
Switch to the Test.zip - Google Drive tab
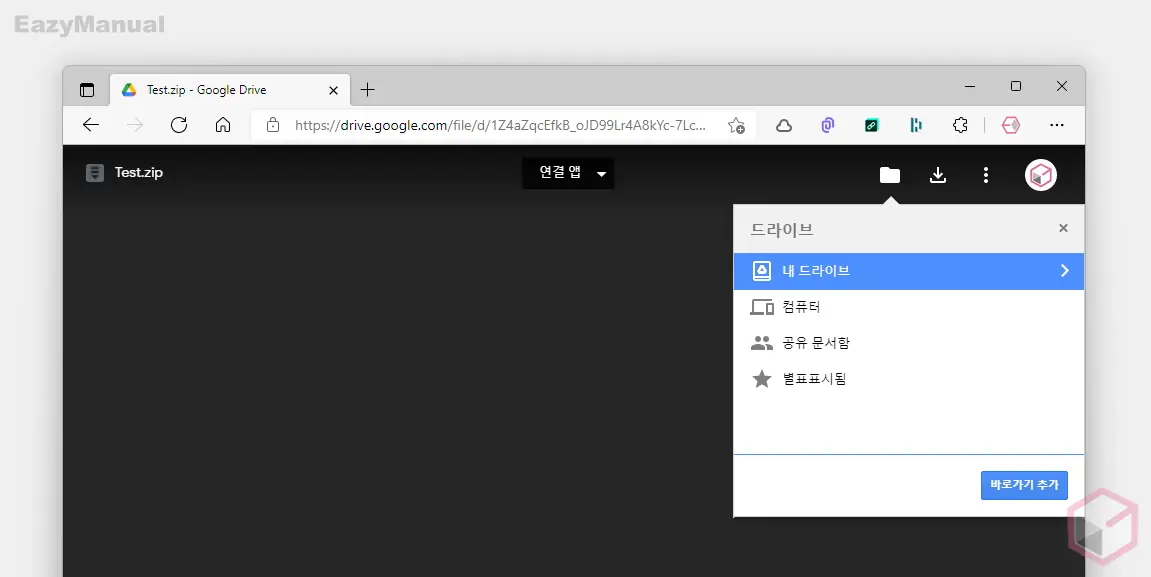coord(220,89)
